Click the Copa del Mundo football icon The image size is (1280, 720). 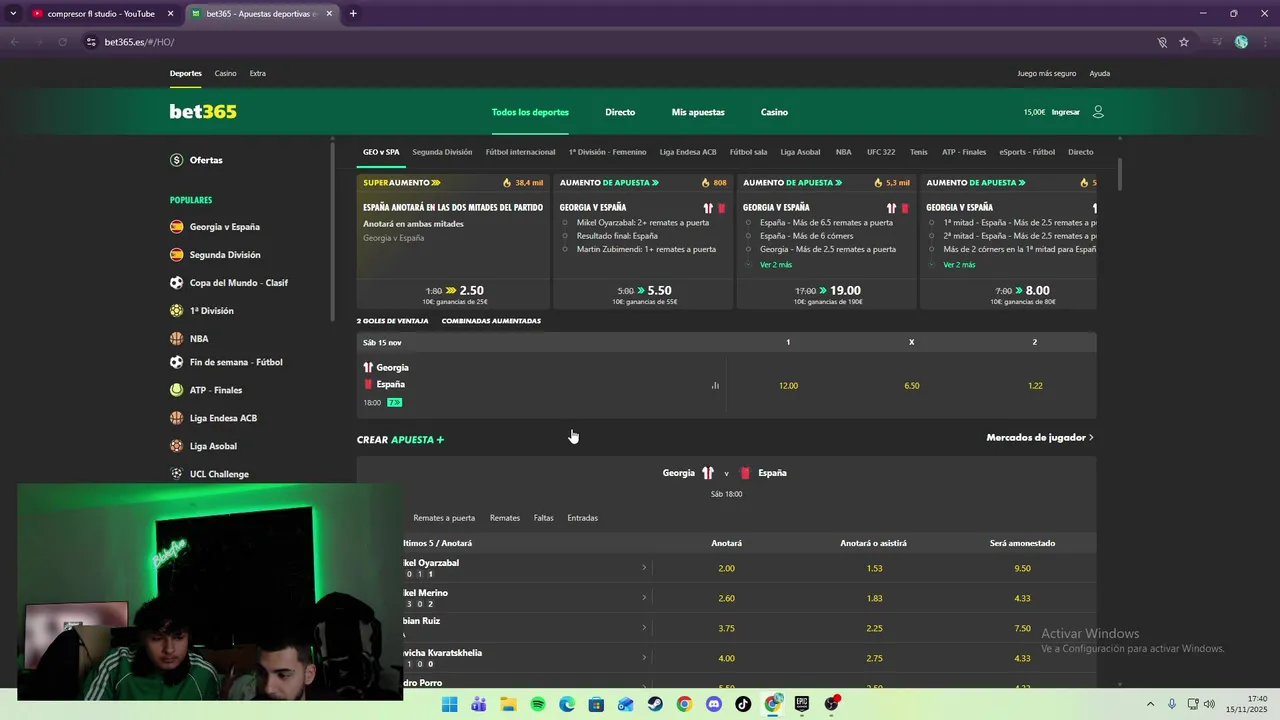(177, 283)
